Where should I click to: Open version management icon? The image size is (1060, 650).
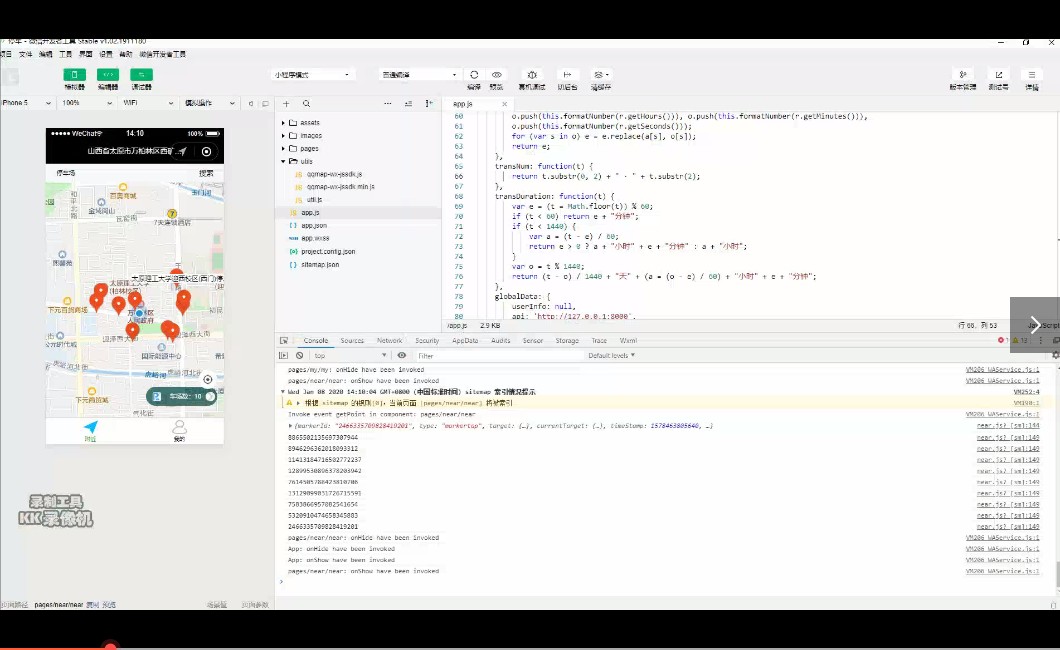(x=963, y=75)
